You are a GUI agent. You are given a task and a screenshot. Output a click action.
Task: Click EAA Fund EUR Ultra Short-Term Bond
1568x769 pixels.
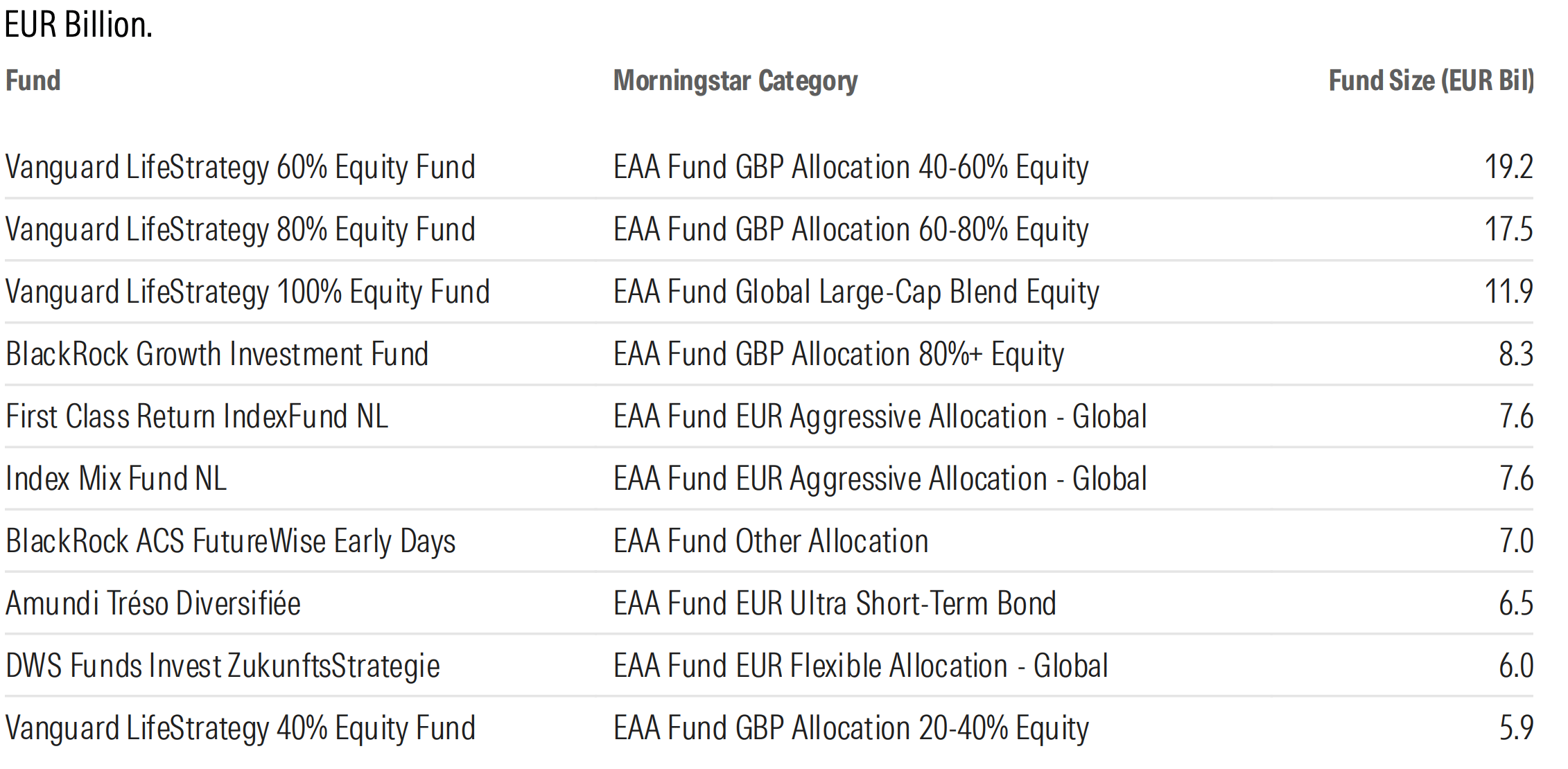[x=835, y=603]
